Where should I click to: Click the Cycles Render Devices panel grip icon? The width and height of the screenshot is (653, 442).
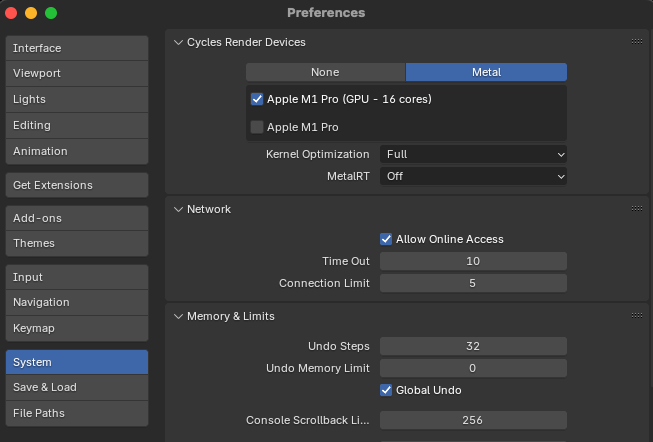coord(637,42)
